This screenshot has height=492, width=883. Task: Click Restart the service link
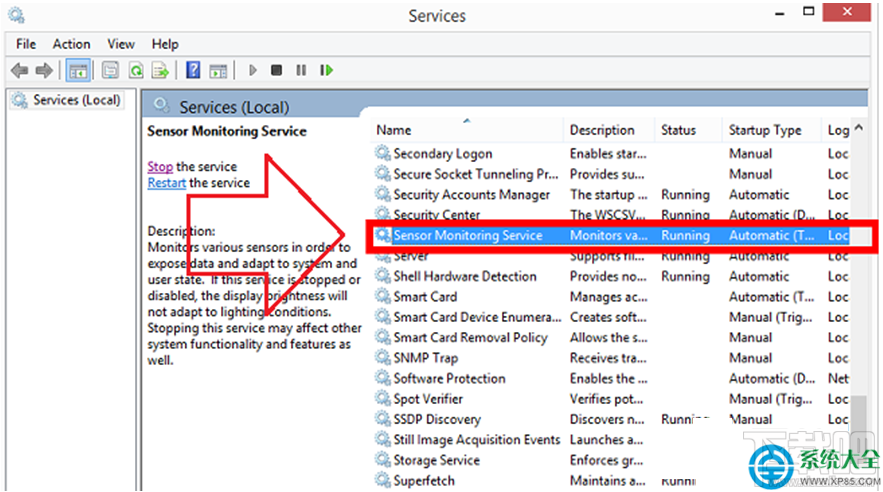point(167,183)
